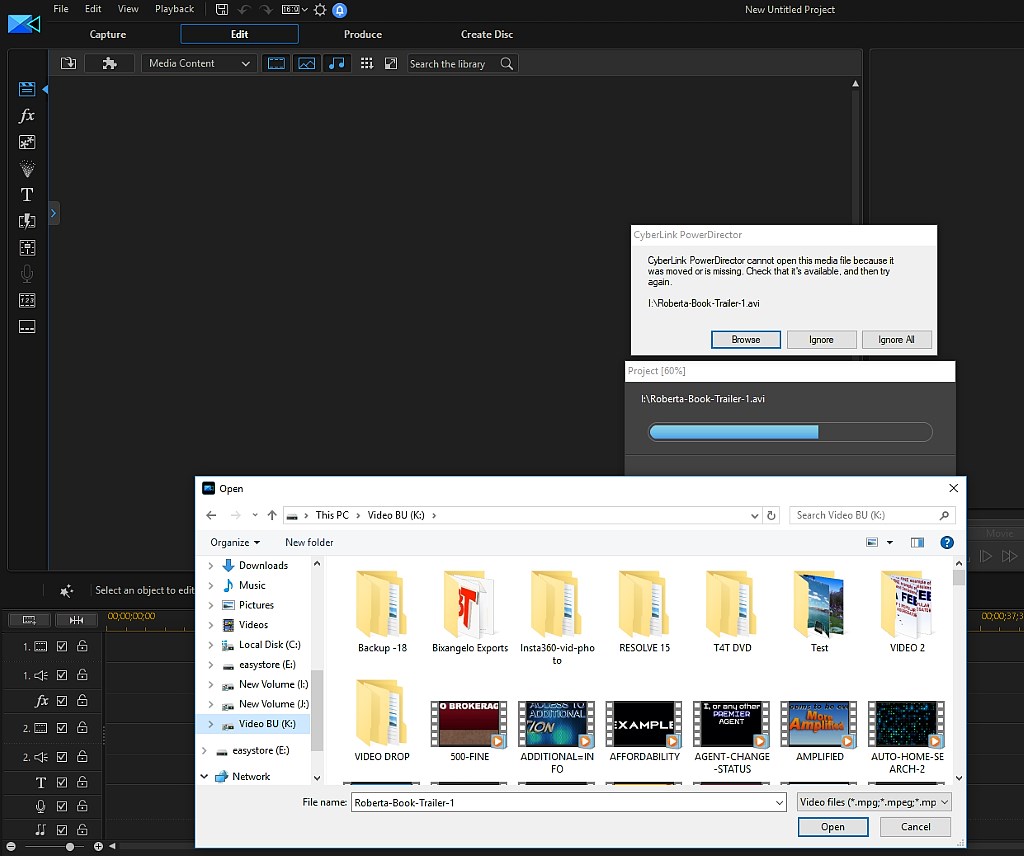Viewport: 1024px width, 856px height.
Task: Lock video track 1
Action: 82,646
